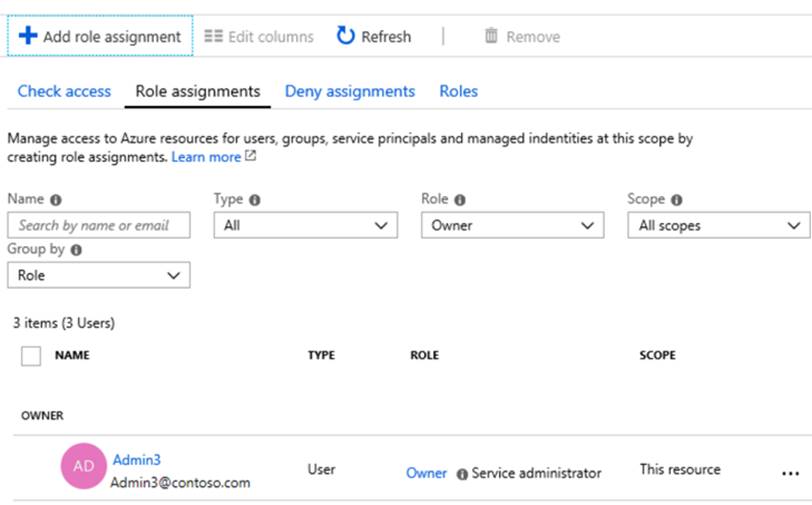This screenshot has width=812, height=505.
Task: Click the Admin3 user name link
Action: click(136, 460)
